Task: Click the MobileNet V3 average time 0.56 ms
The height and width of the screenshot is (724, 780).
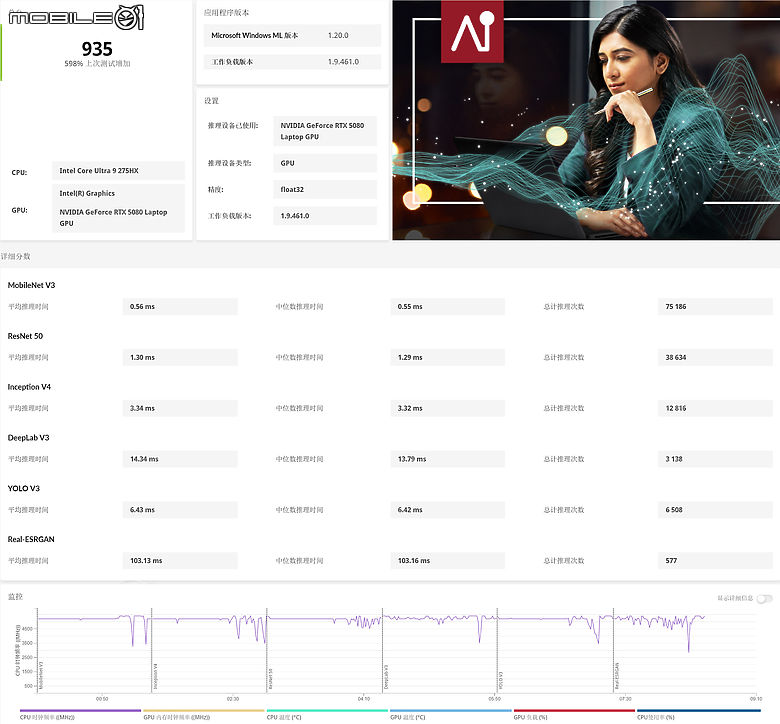Action: 180,307
